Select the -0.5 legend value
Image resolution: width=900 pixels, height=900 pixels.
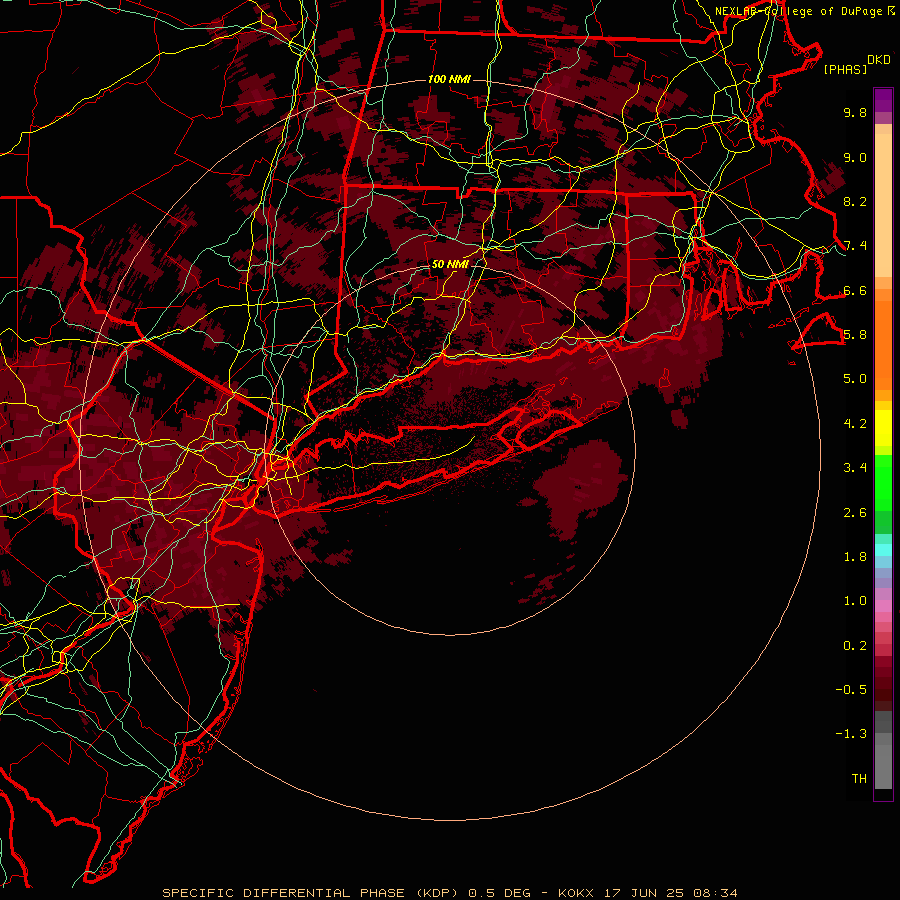pos(851,690)
